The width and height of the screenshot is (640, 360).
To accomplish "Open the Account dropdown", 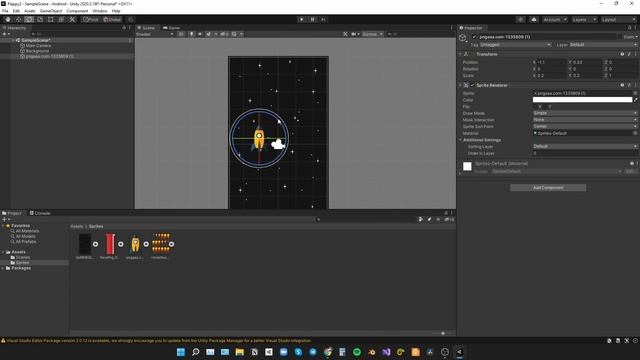I will [555, 20].
